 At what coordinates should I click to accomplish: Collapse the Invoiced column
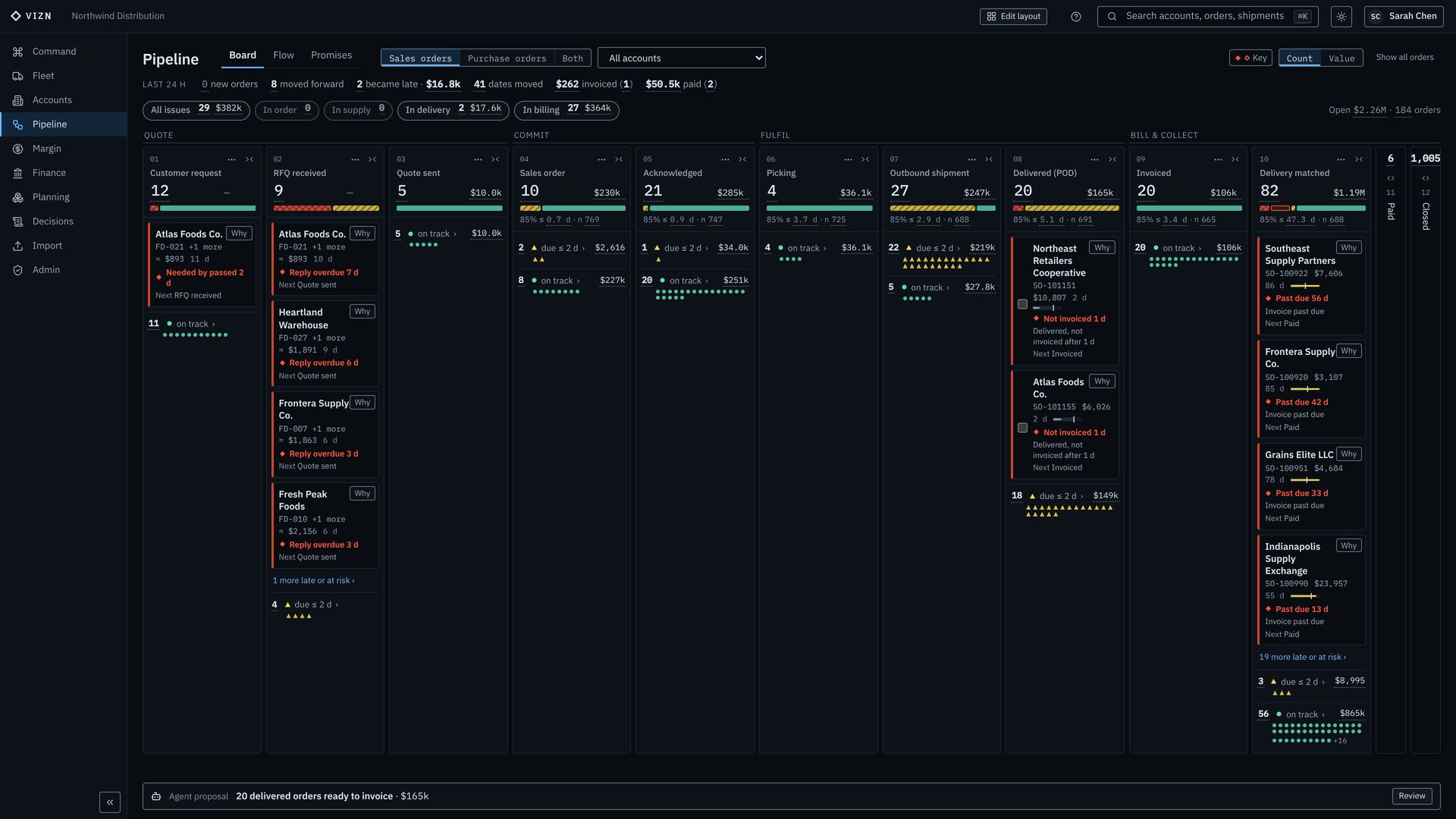click(x=1235, y=159)
